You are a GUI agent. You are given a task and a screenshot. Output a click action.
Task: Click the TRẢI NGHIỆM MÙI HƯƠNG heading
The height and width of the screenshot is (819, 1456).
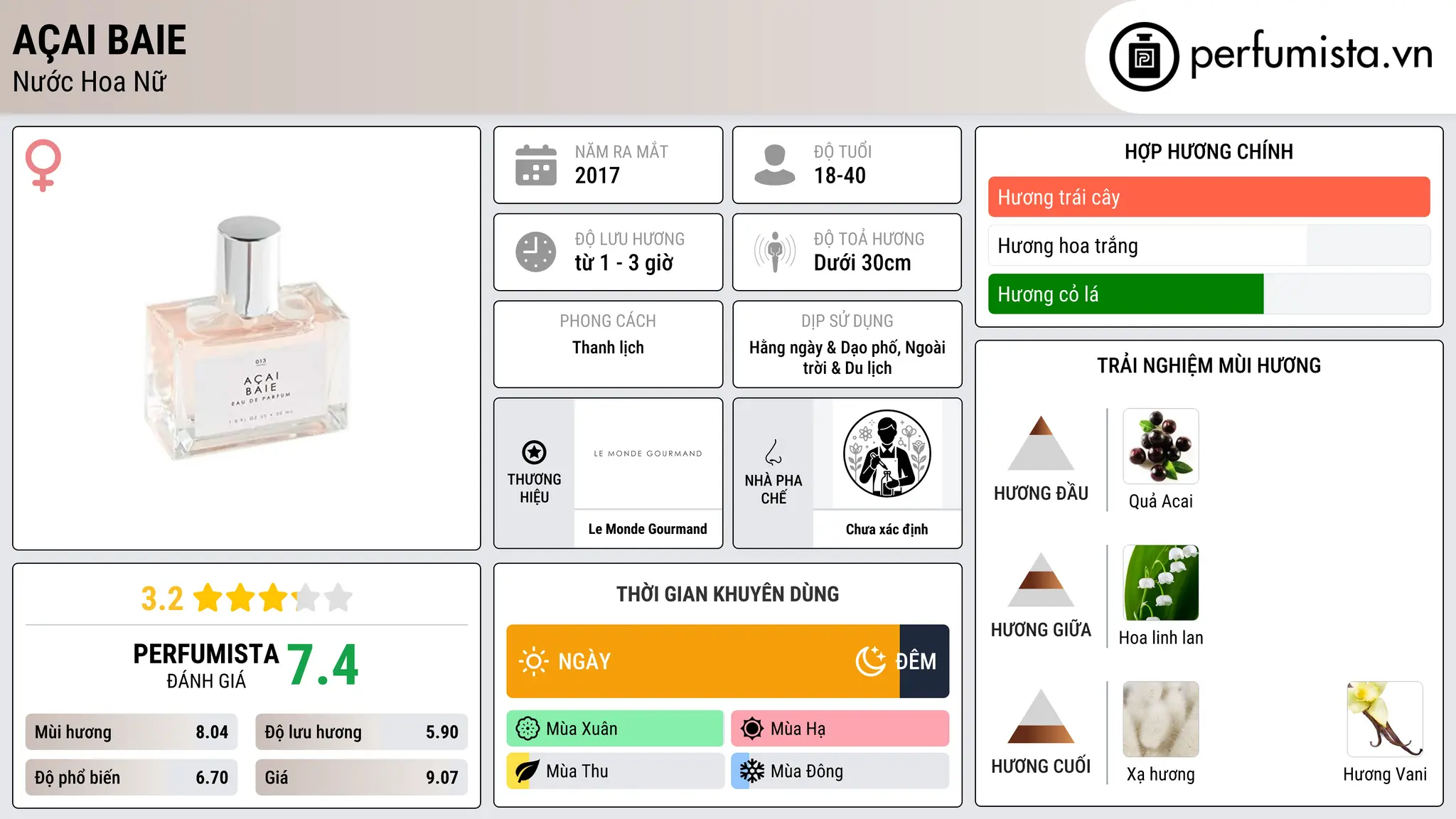(x=1209, y=365)
